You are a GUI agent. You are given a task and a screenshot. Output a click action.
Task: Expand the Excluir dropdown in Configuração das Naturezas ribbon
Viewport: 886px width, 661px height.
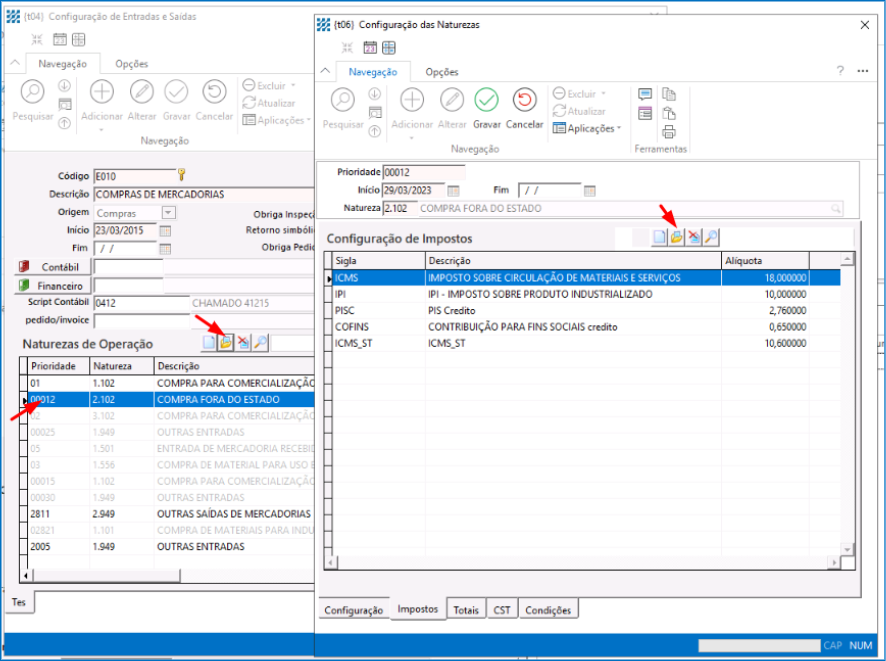point(603,94)
